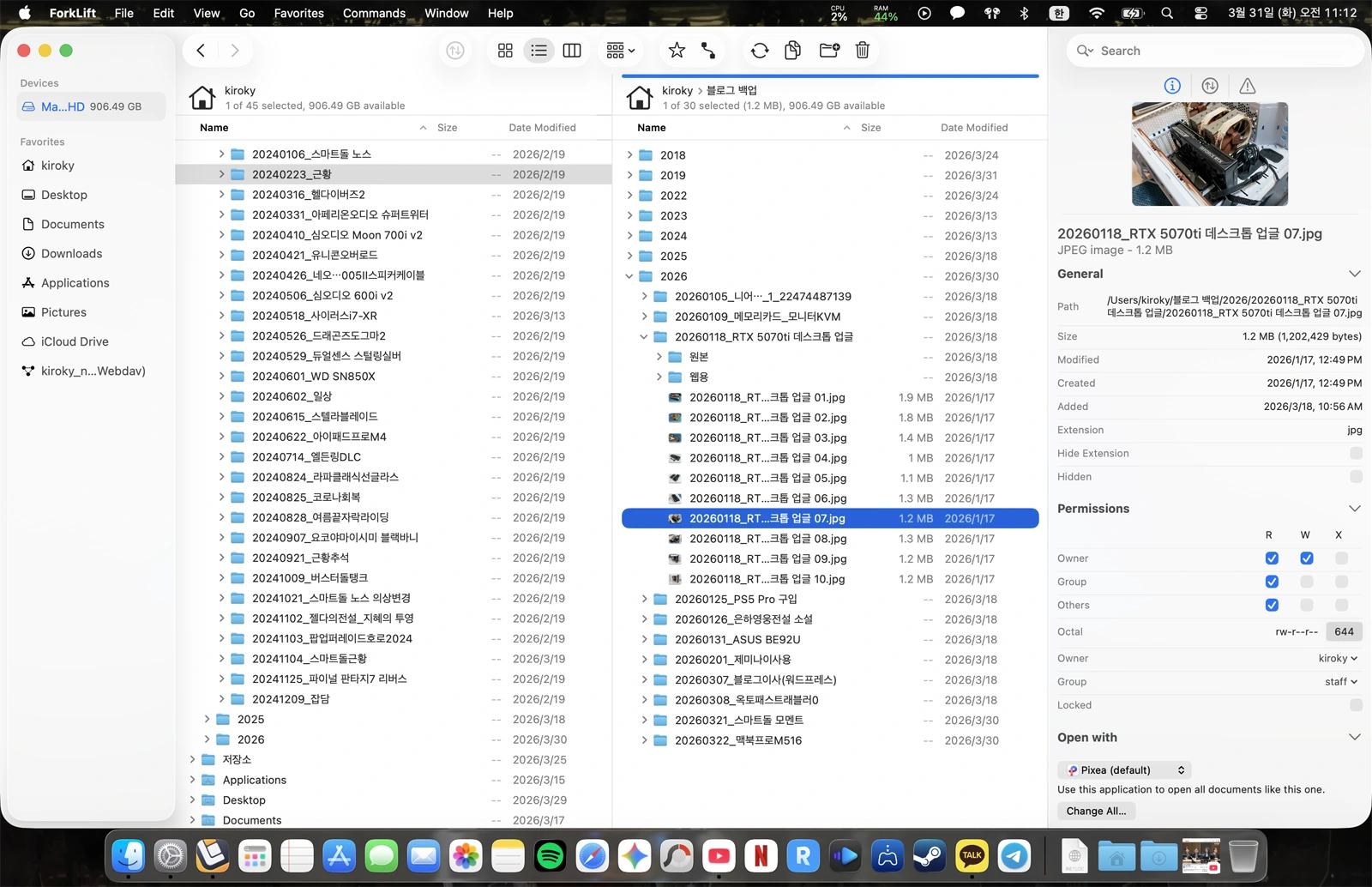Switch to icon grid view
This screenshot has height=887, width=1372.
click(x=505, y=51)
